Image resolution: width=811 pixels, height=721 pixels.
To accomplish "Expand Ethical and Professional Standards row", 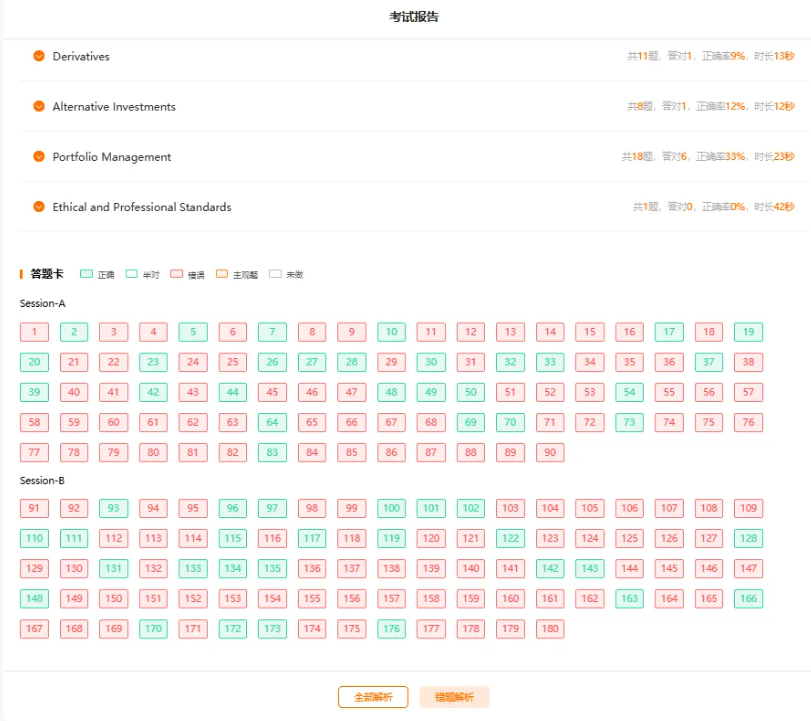I will [39, 207].
